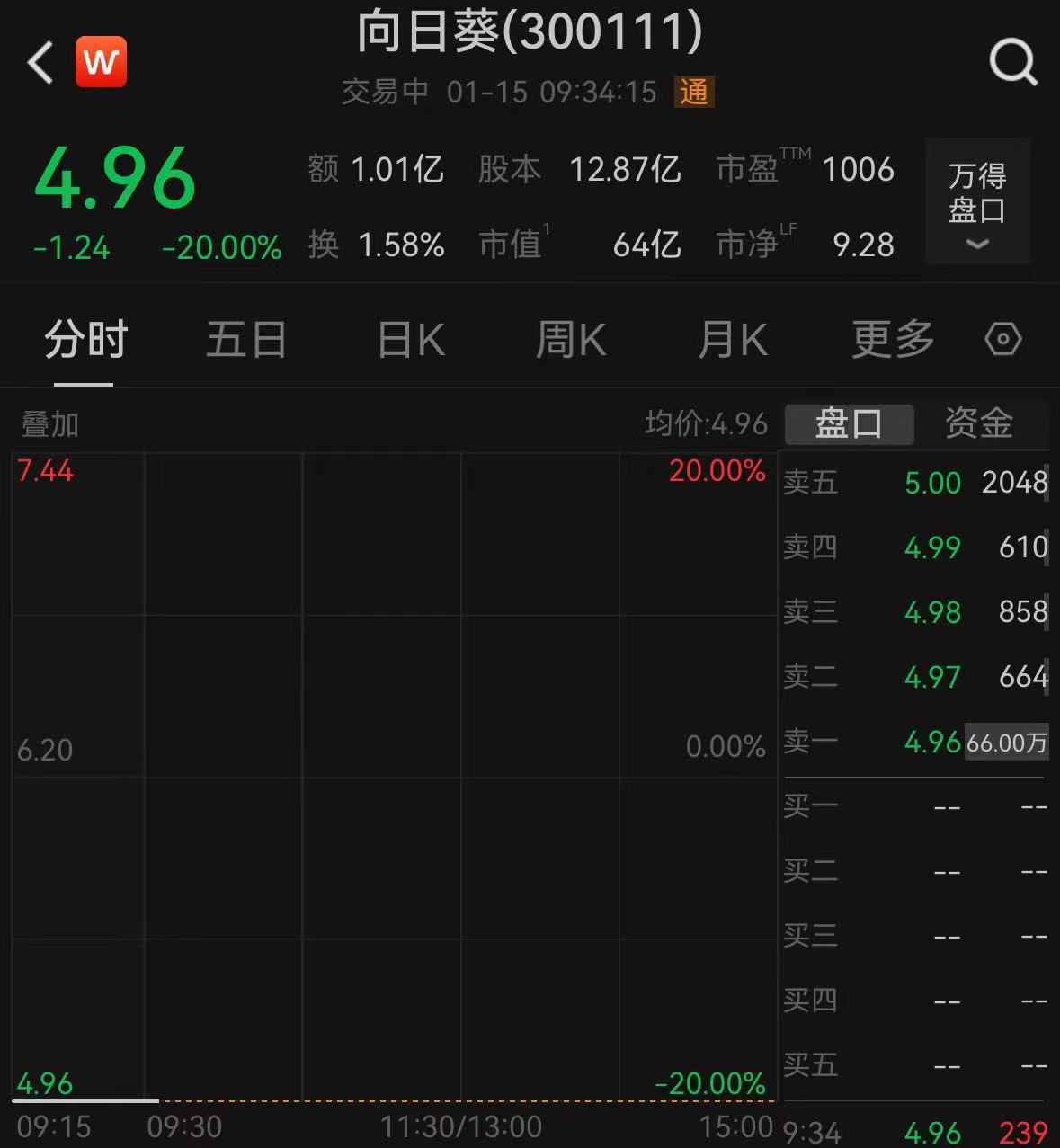Tap the upper limit price 7.44
The image size is (1060, 1148).
(x=45, y=471)
